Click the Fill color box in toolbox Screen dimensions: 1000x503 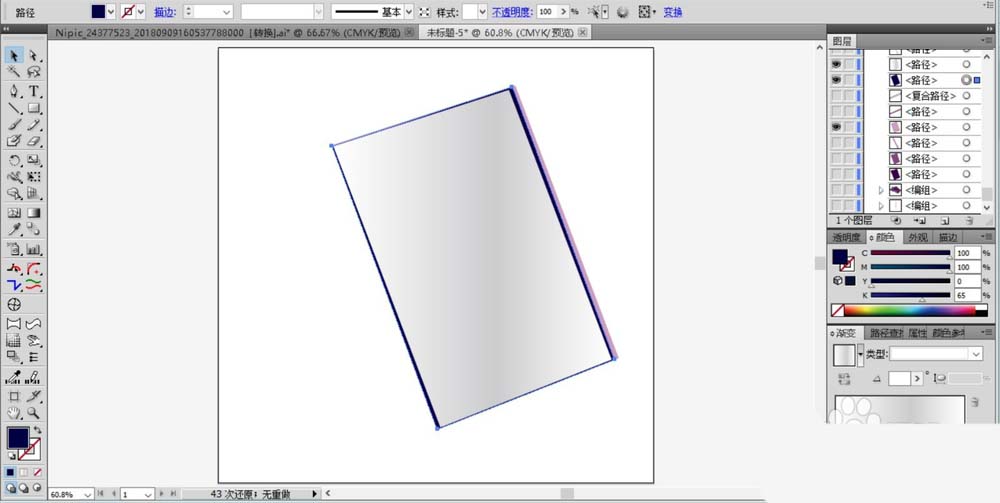tap(18, 438)
